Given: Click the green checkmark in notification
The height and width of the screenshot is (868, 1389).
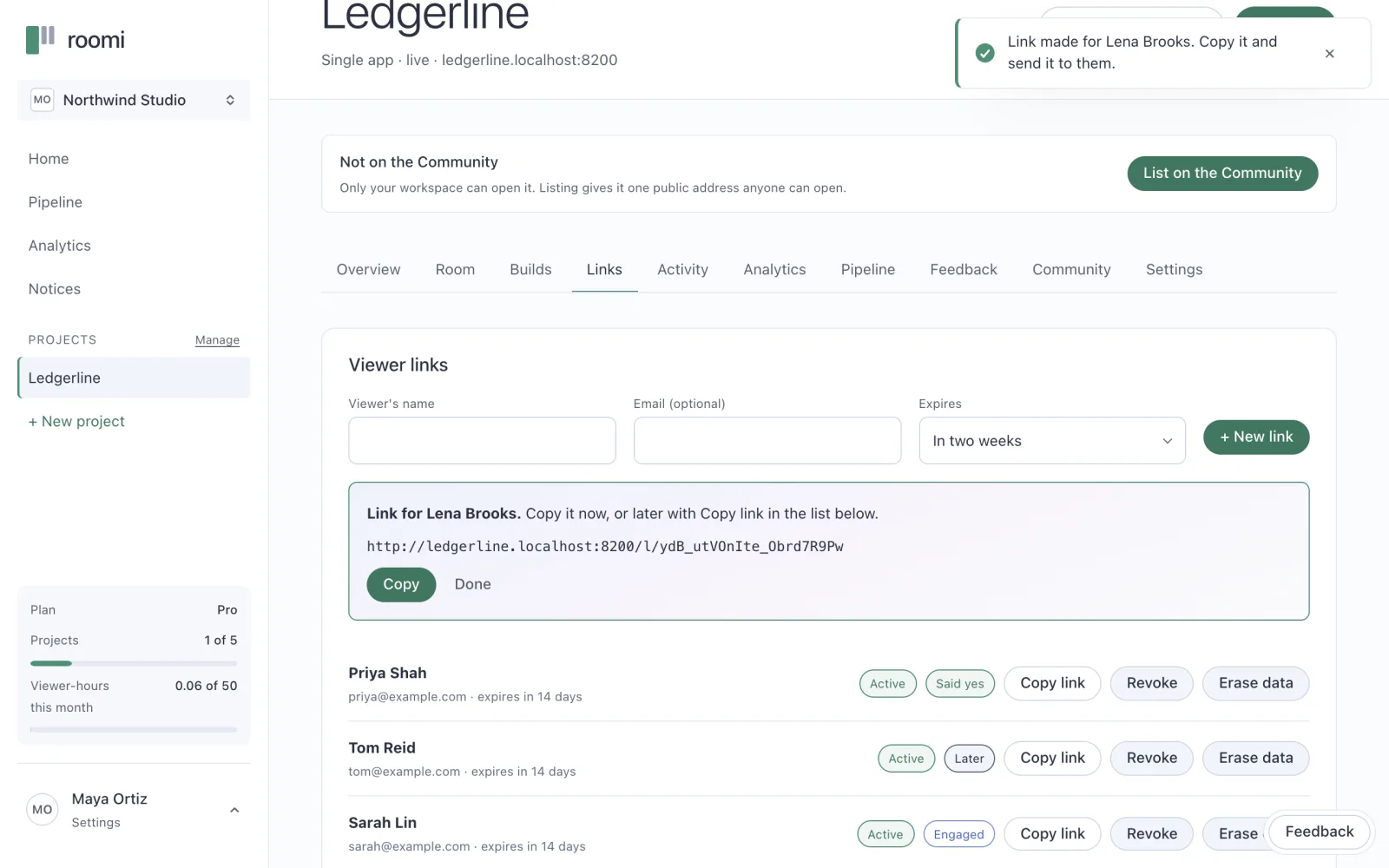Looking at the screenshot, I should coord(984,53).
